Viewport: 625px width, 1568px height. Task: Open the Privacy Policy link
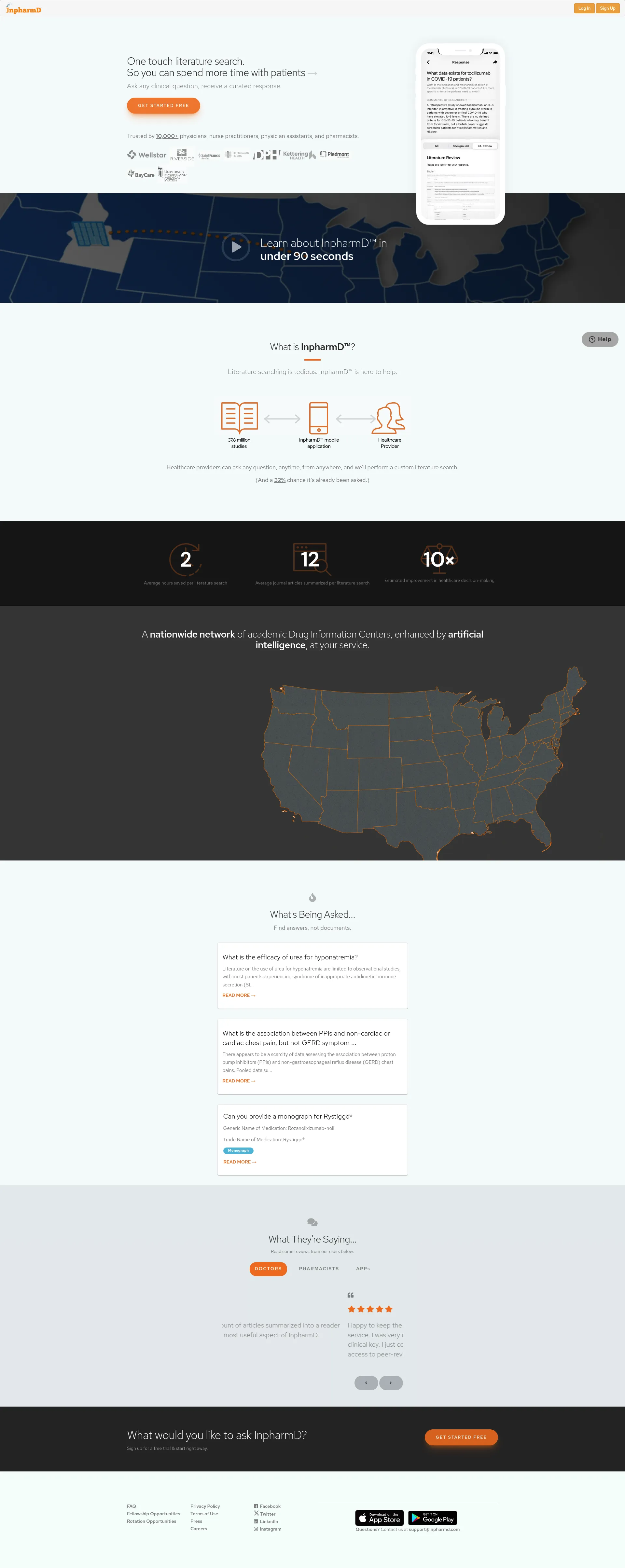205,1506
